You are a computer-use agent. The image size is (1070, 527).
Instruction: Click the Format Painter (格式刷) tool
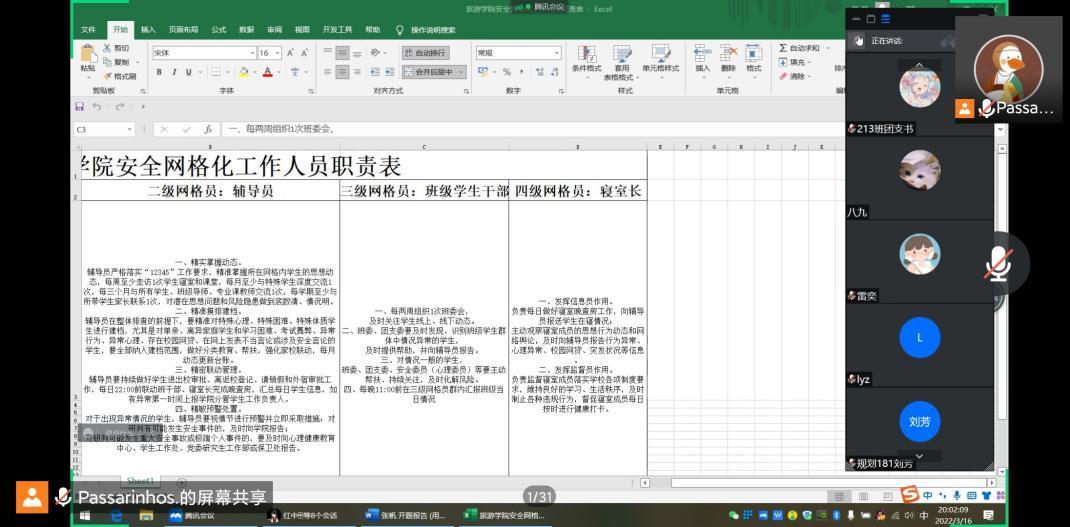point(120,76)
